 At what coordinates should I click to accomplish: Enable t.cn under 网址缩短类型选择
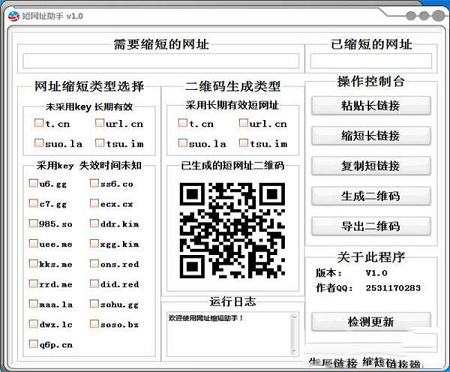tap(39, 123)
